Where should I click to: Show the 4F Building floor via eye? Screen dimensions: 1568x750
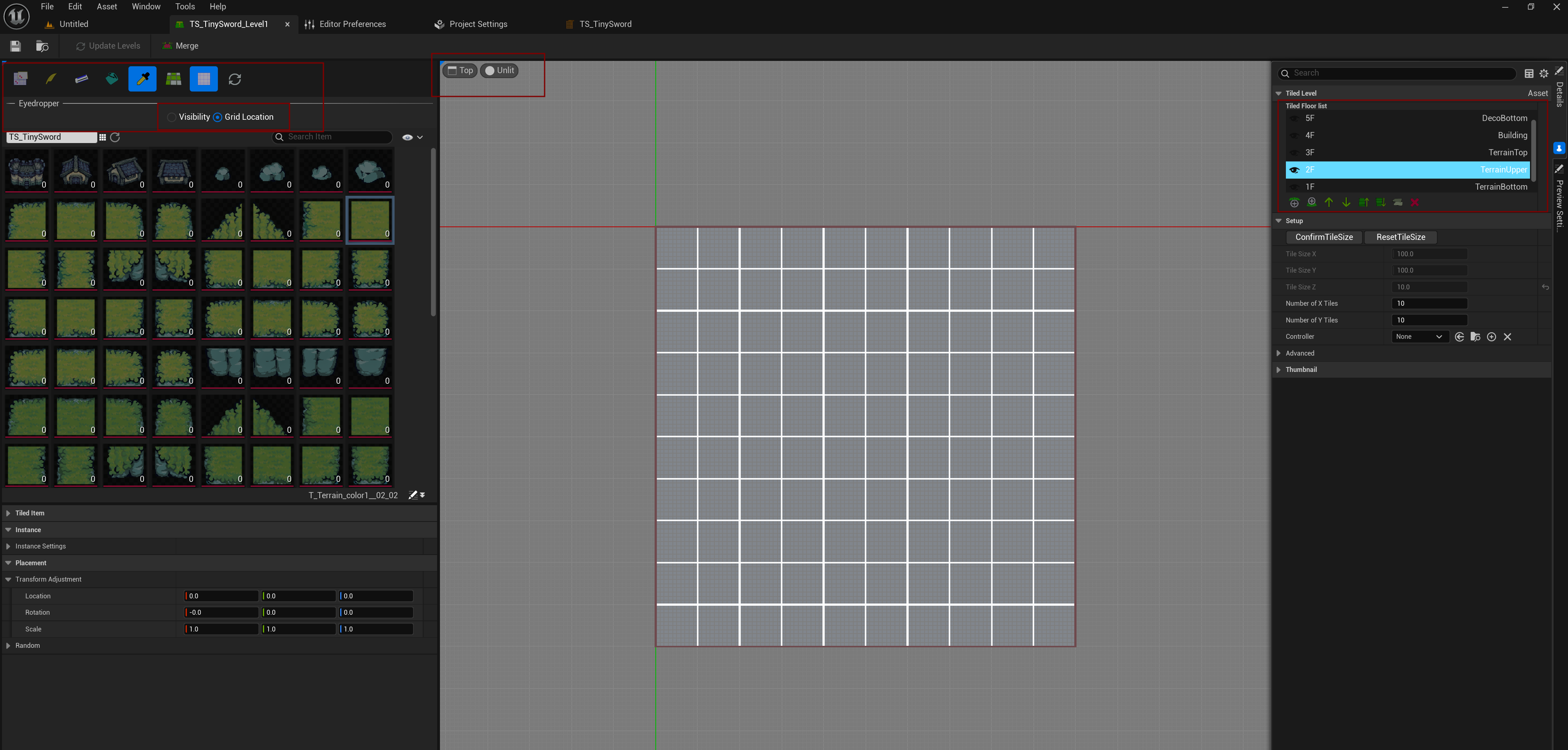coord(1294,136)
